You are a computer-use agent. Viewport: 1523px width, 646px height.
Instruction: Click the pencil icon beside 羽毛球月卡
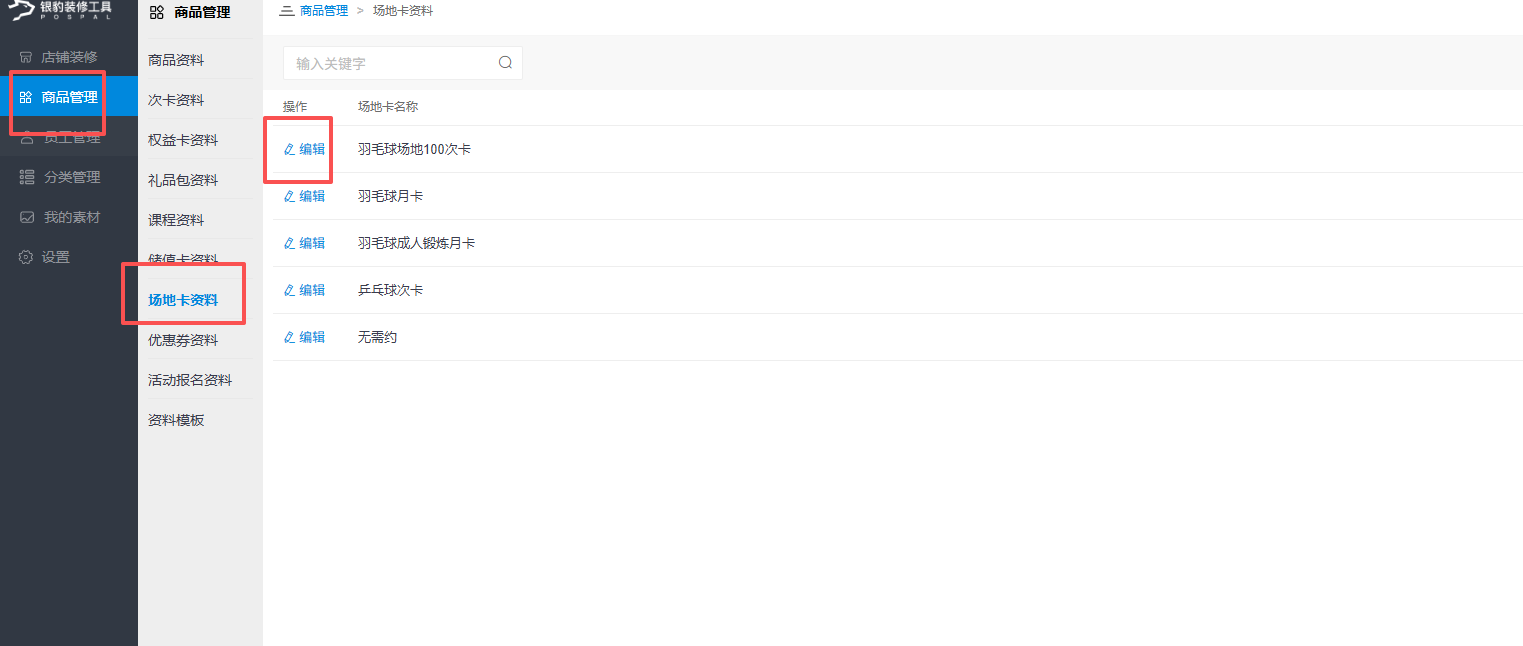pos(290,196)
